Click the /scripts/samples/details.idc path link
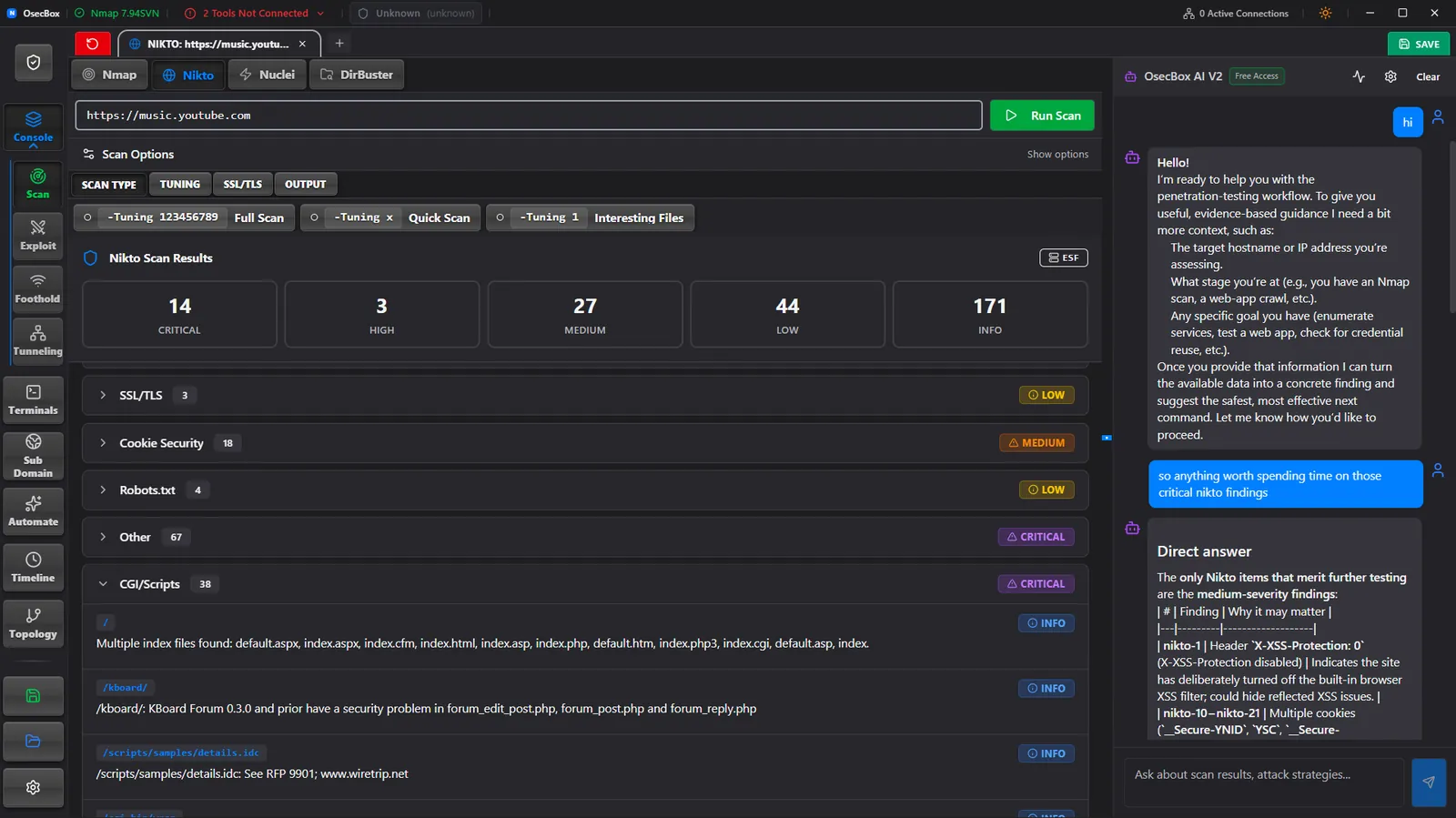 (x=181, y=752)
